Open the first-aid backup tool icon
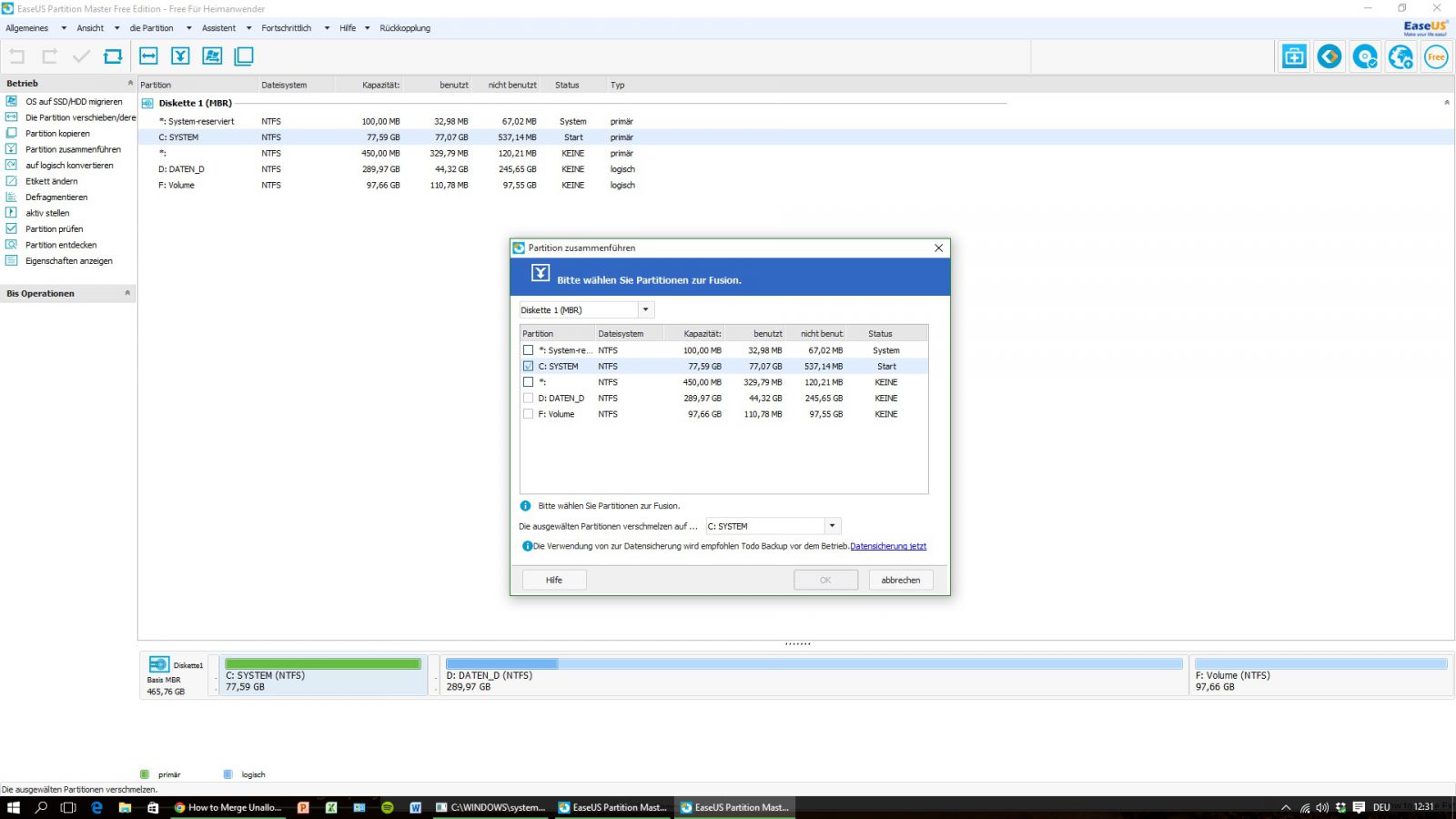 point(1294,56)
